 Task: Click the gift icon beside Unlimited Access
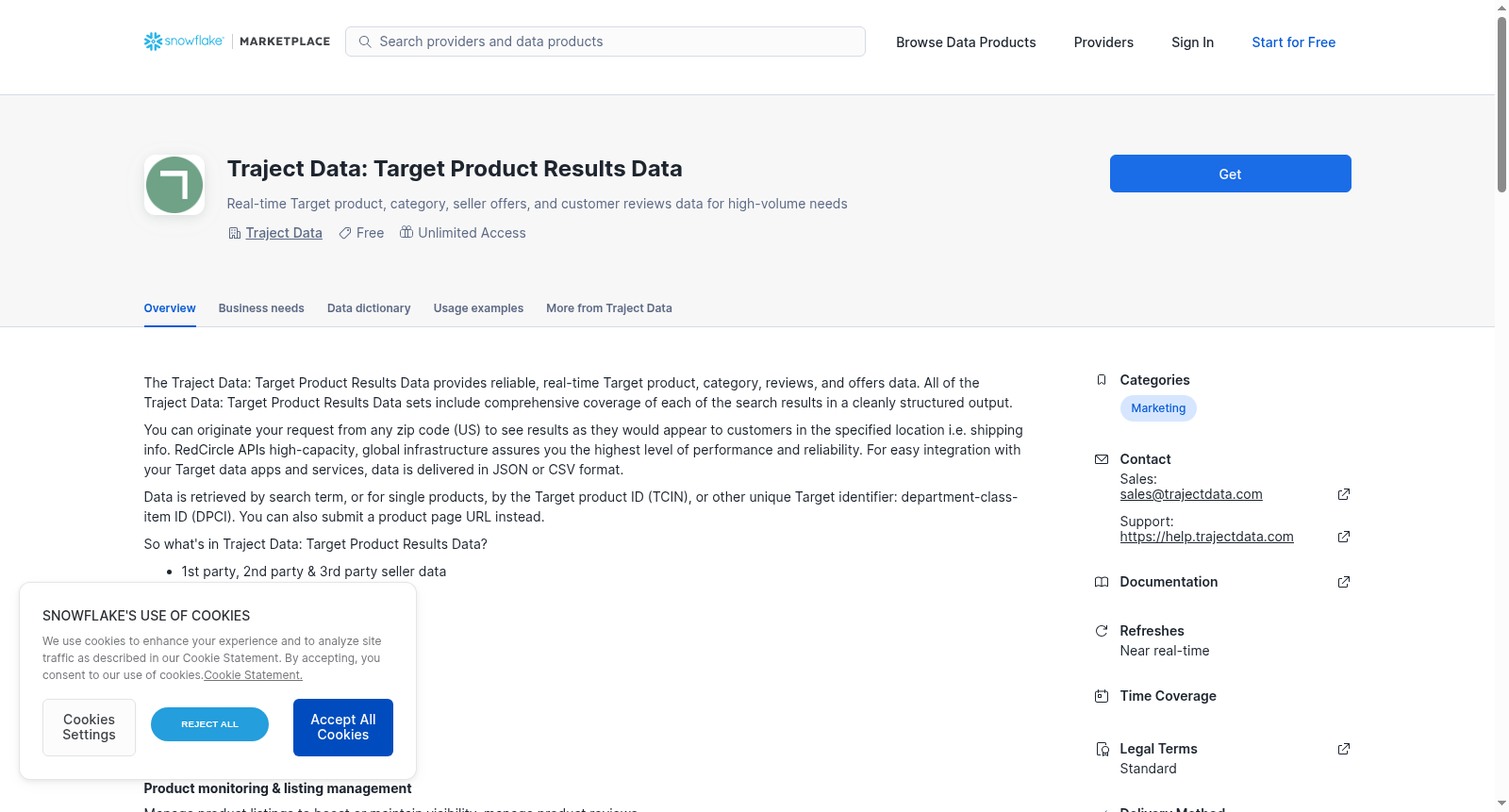tap(406, 232)
